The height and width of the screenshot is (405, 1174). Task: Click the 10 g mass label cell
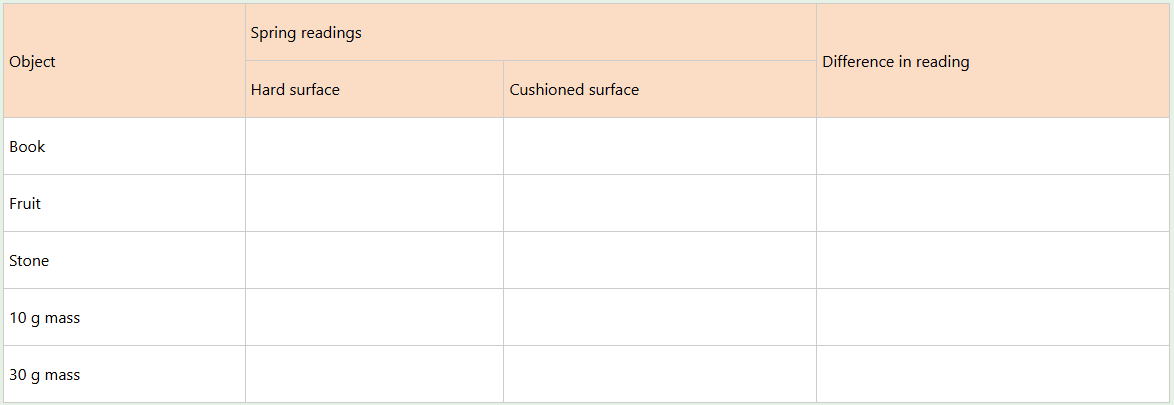pos(124,318)
